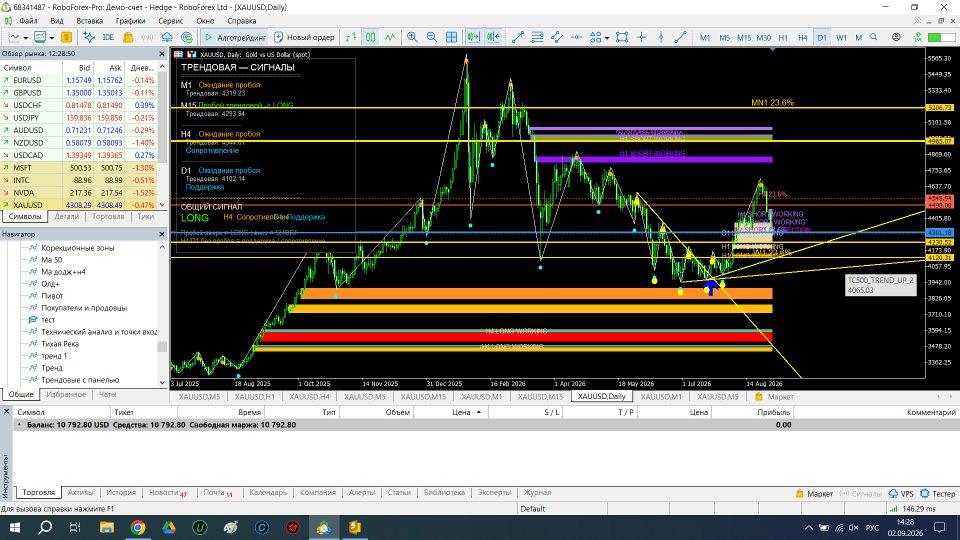Click the sparkle AI assistant icon

pyautogui.click(x=89, y=37)
